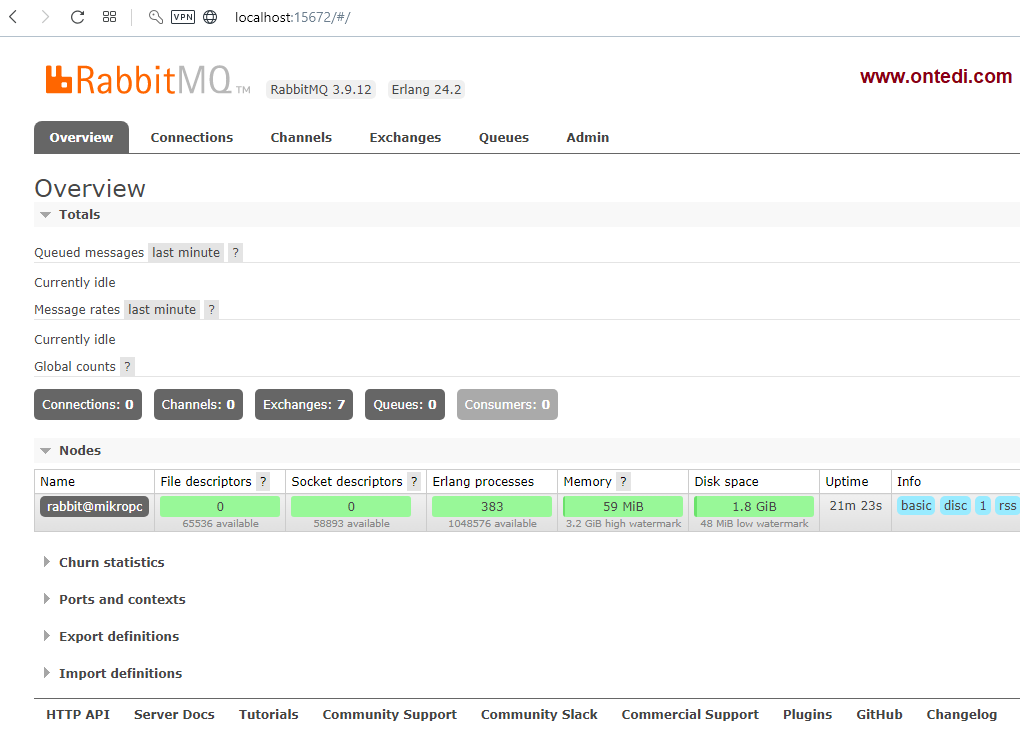
Task: Expand Ports and contexts
Action: 114,599
